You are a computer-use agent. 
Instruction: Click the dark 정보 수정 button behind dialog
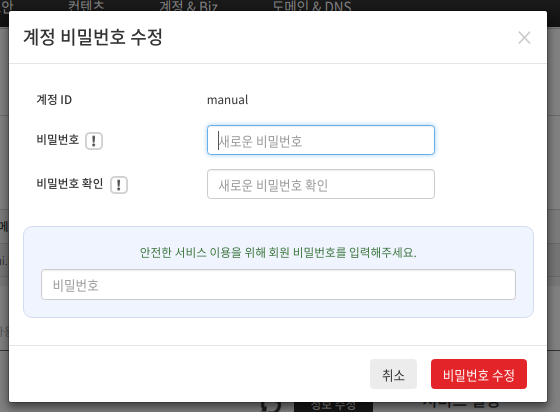tap(333, 406)
